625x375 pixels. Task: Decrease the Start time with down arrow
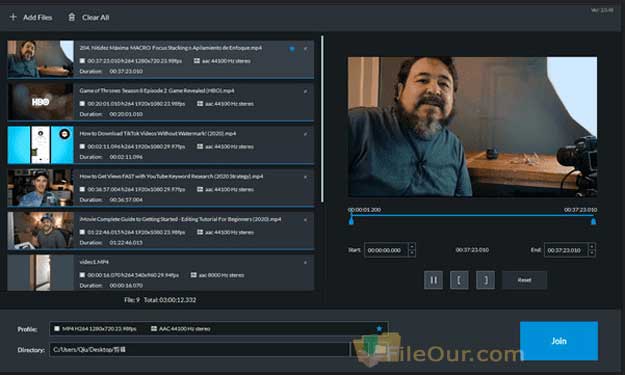(412, 253)
